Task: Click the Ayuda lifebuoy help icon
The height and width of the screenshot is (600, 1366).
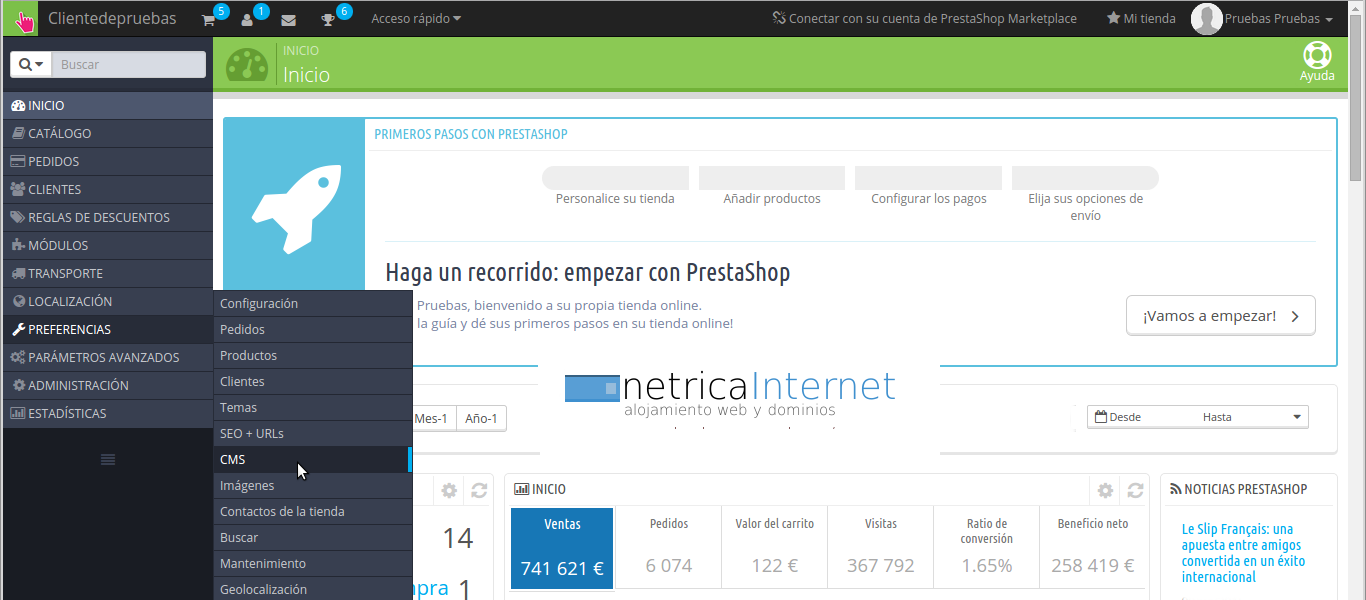Action: 1317,56
